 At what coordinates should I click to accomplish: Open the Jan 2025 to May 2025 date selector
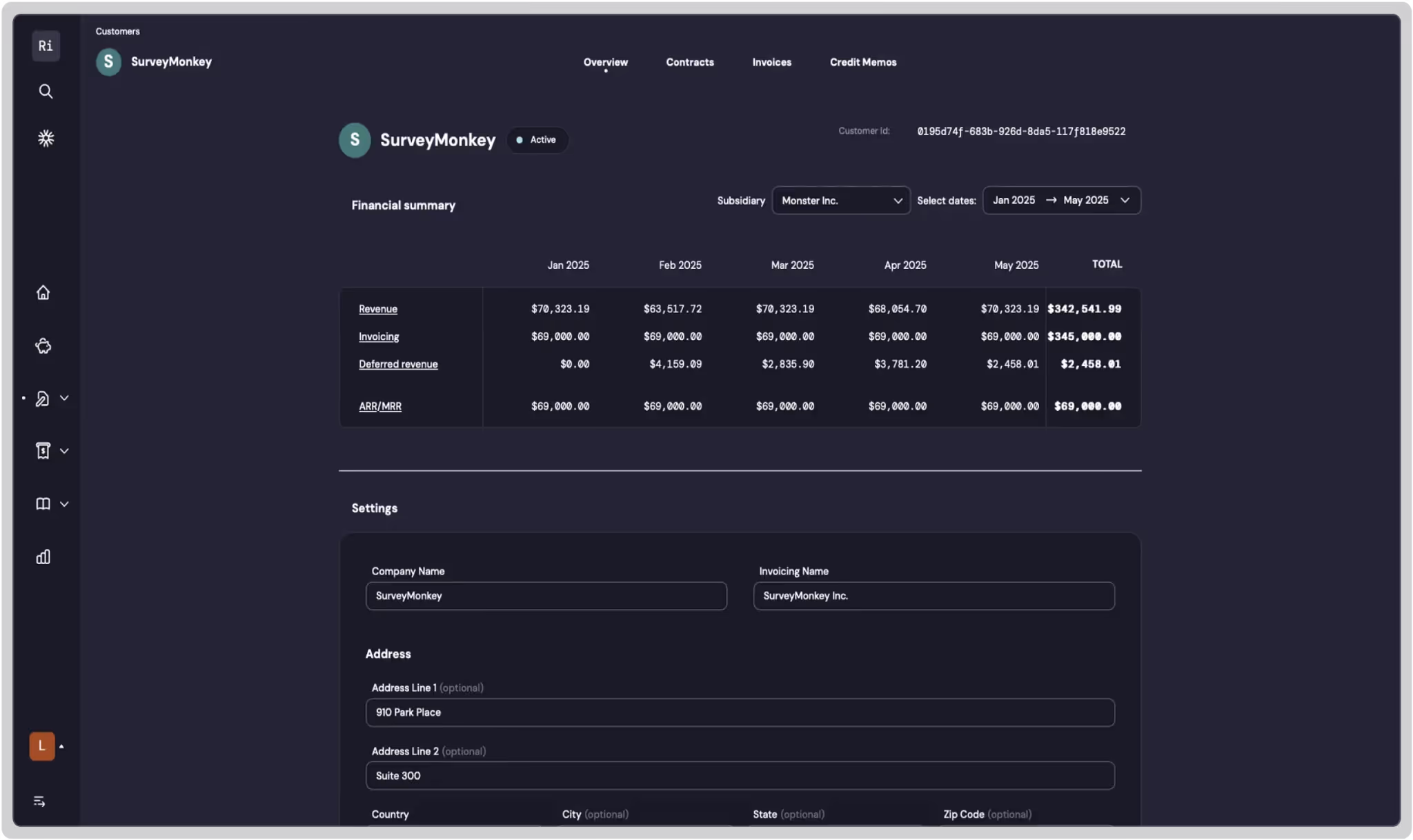[1061, 201]
